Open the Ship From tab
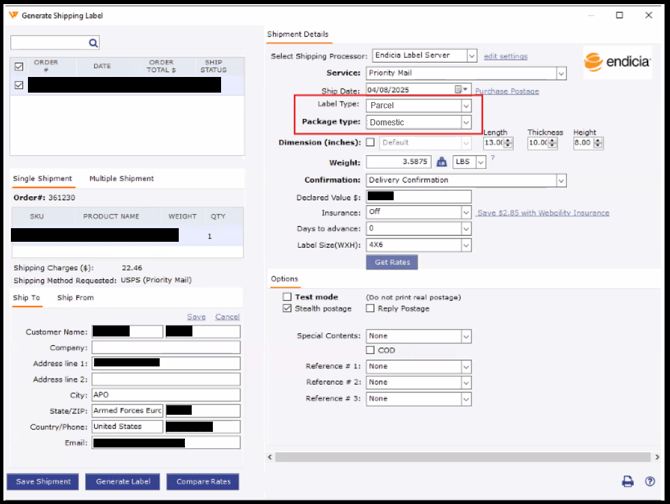The width and height of the screenshot is (670, 504). (75, 298)
